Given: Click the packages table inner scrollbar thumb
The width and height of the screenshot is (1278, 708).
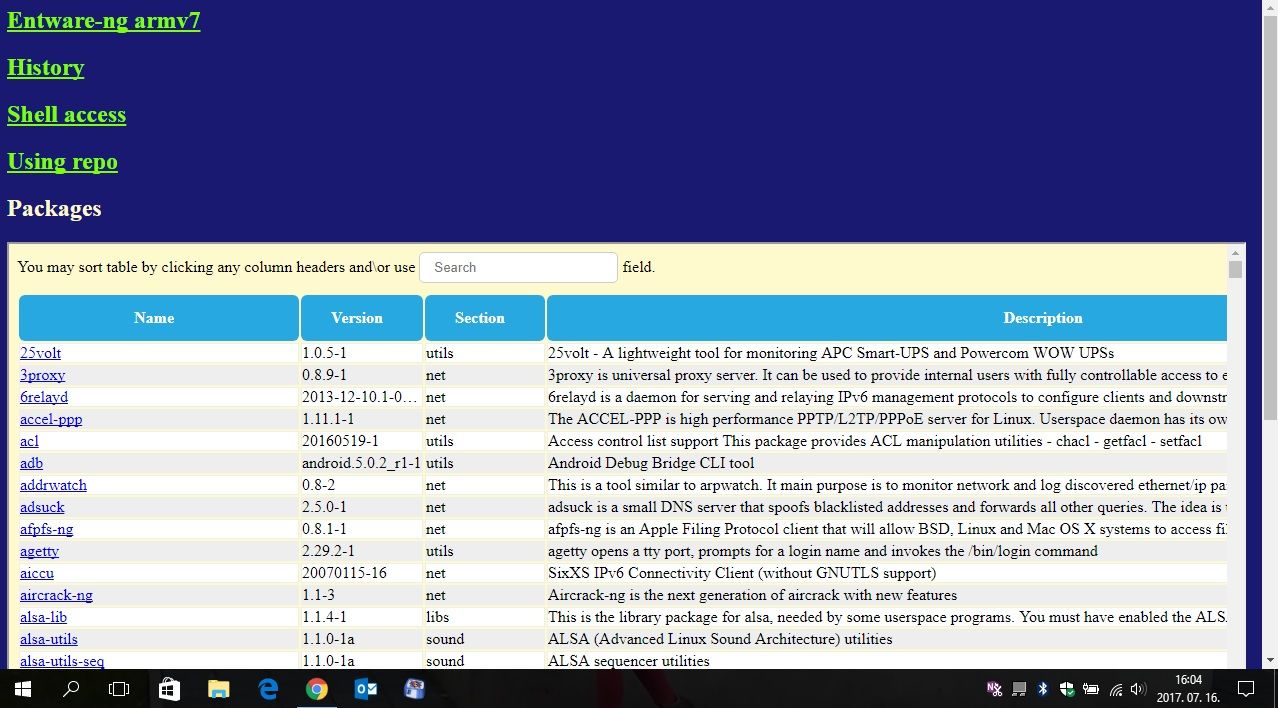Looking at the screenshot, I should point(1235,269).
